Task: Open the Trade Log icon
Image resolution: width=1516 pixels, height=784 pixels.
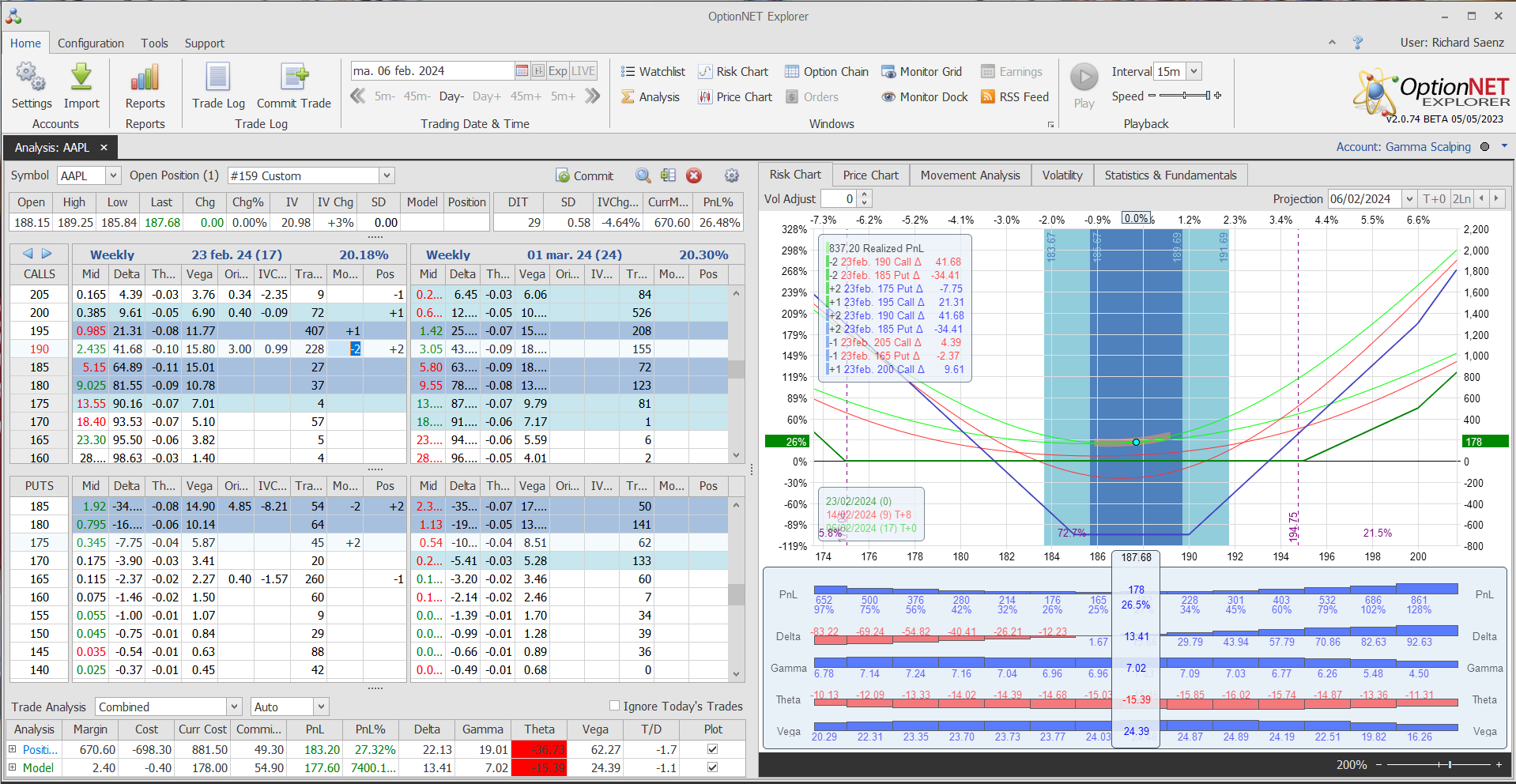Action: point(218,77)
